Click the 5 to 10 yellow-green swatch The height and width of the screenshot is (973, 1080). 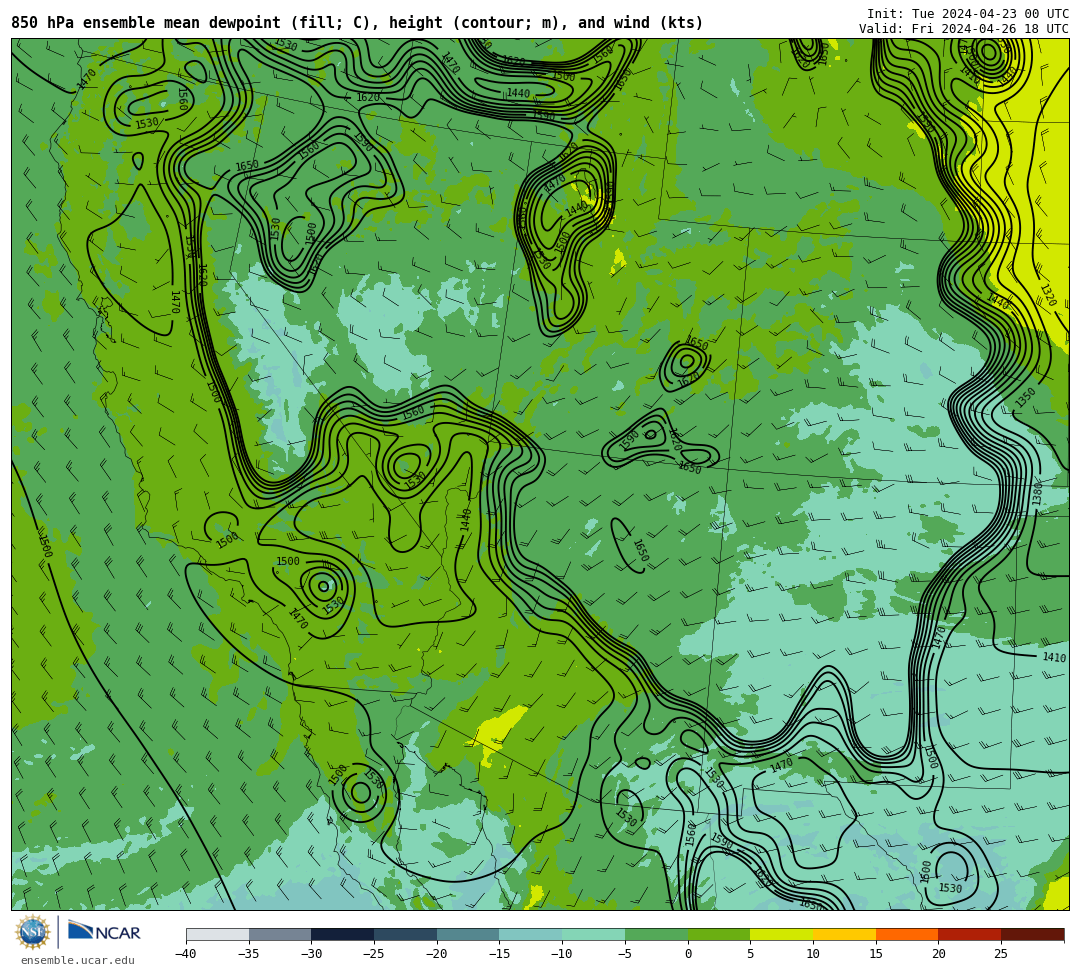(782, 934)
